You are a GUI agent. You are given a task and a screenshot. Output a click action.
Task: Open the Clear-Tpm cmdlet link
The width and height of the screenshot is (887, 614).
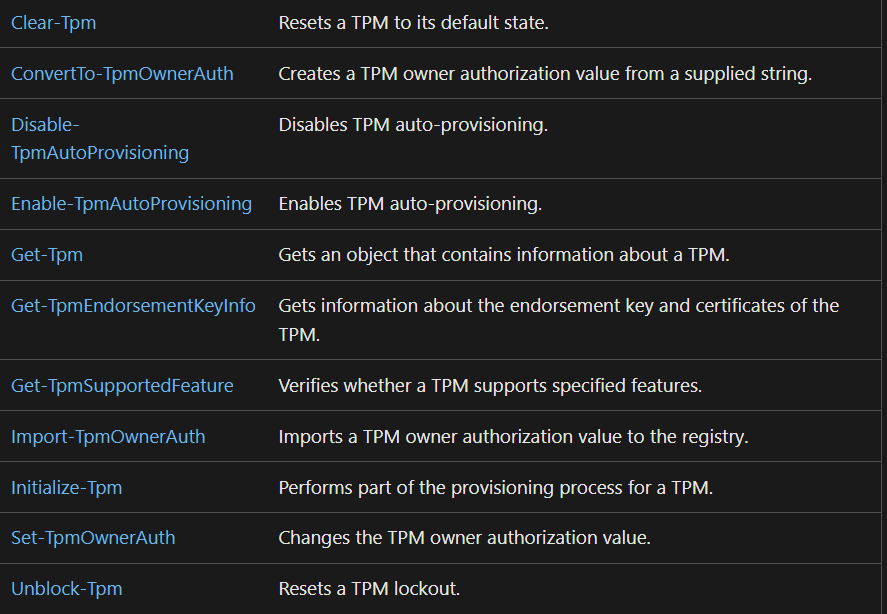pyautogui.click(x=54, y=22)
